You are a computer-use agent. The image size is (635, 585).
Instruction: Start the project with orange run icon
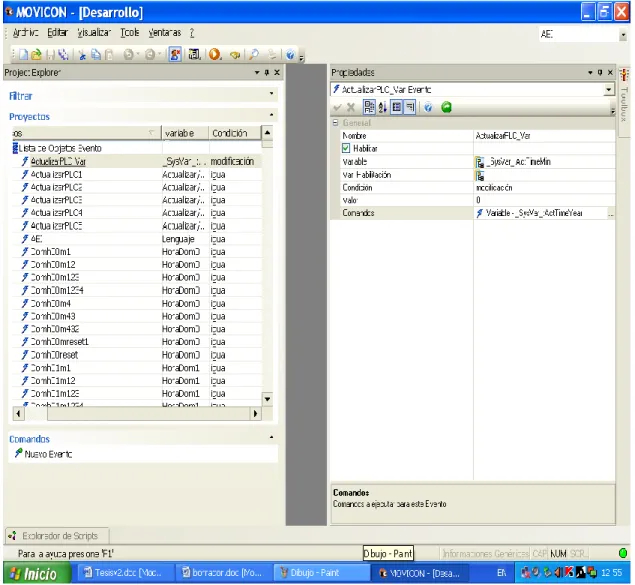click(x=215, y=55)
